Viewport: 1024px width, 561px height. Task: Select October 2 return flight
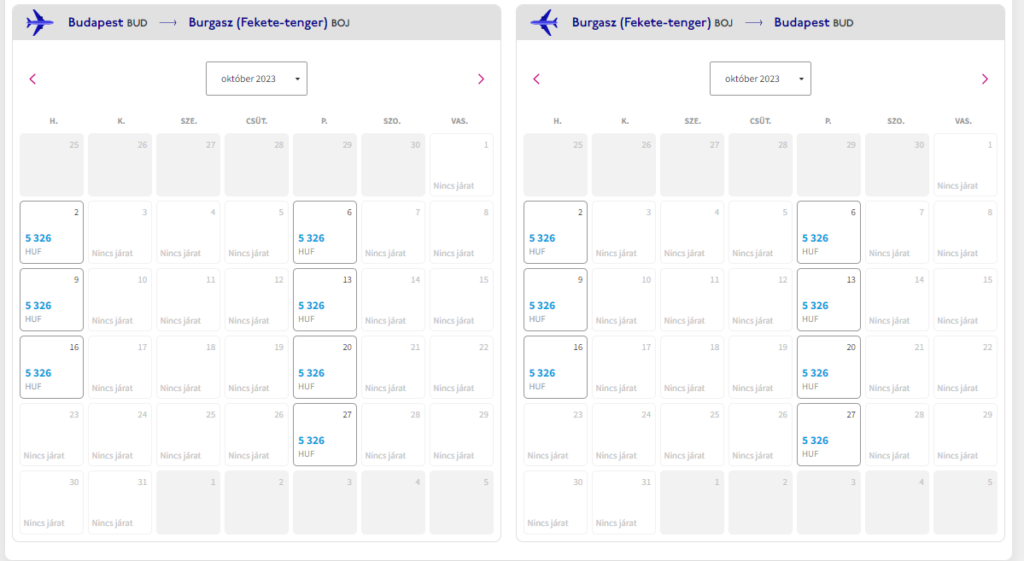(x=555, y=232)
